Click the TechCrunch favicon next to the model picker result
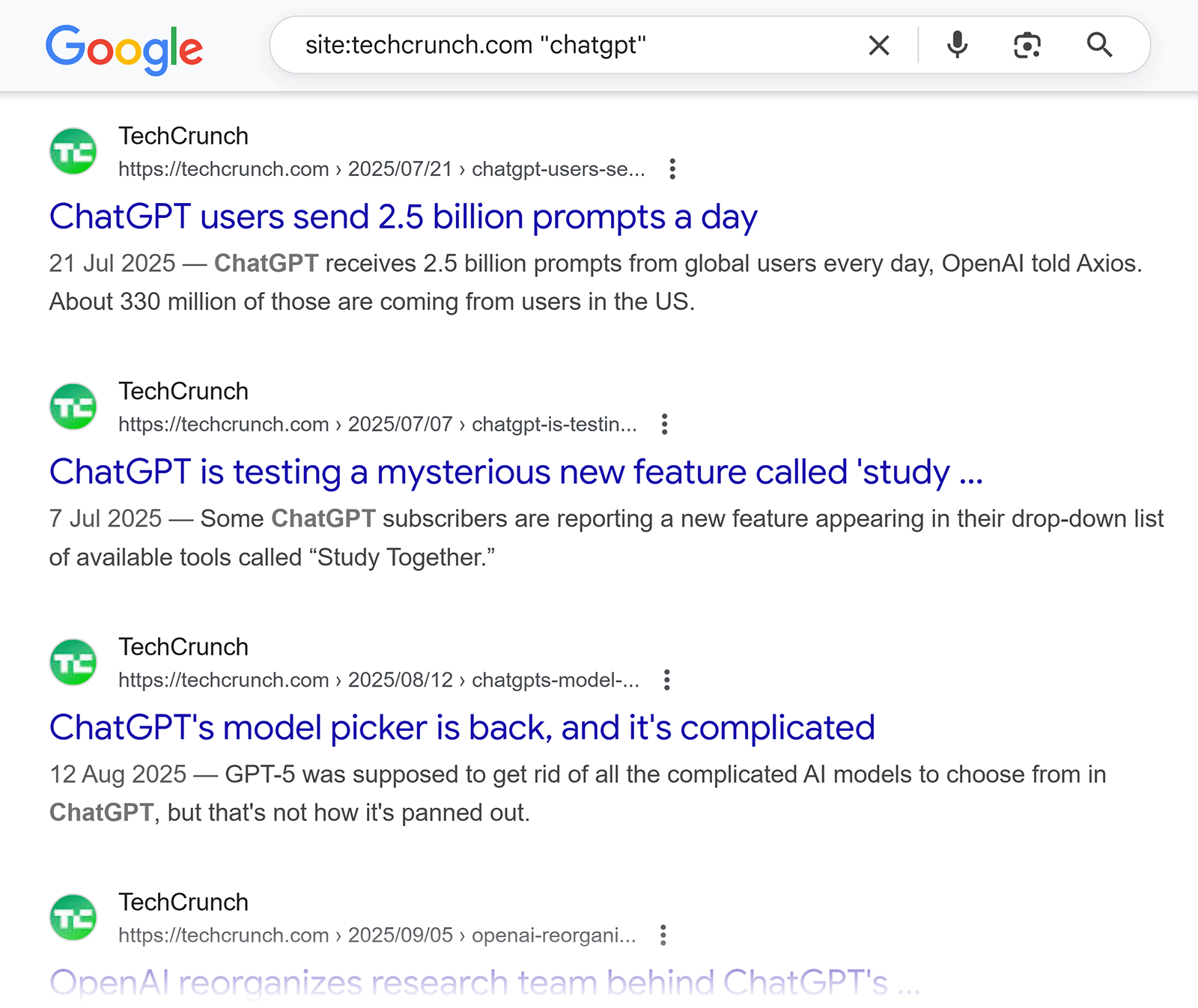Image resolution: width=1198 pixels, height=1008 pixels. point(73,661)
